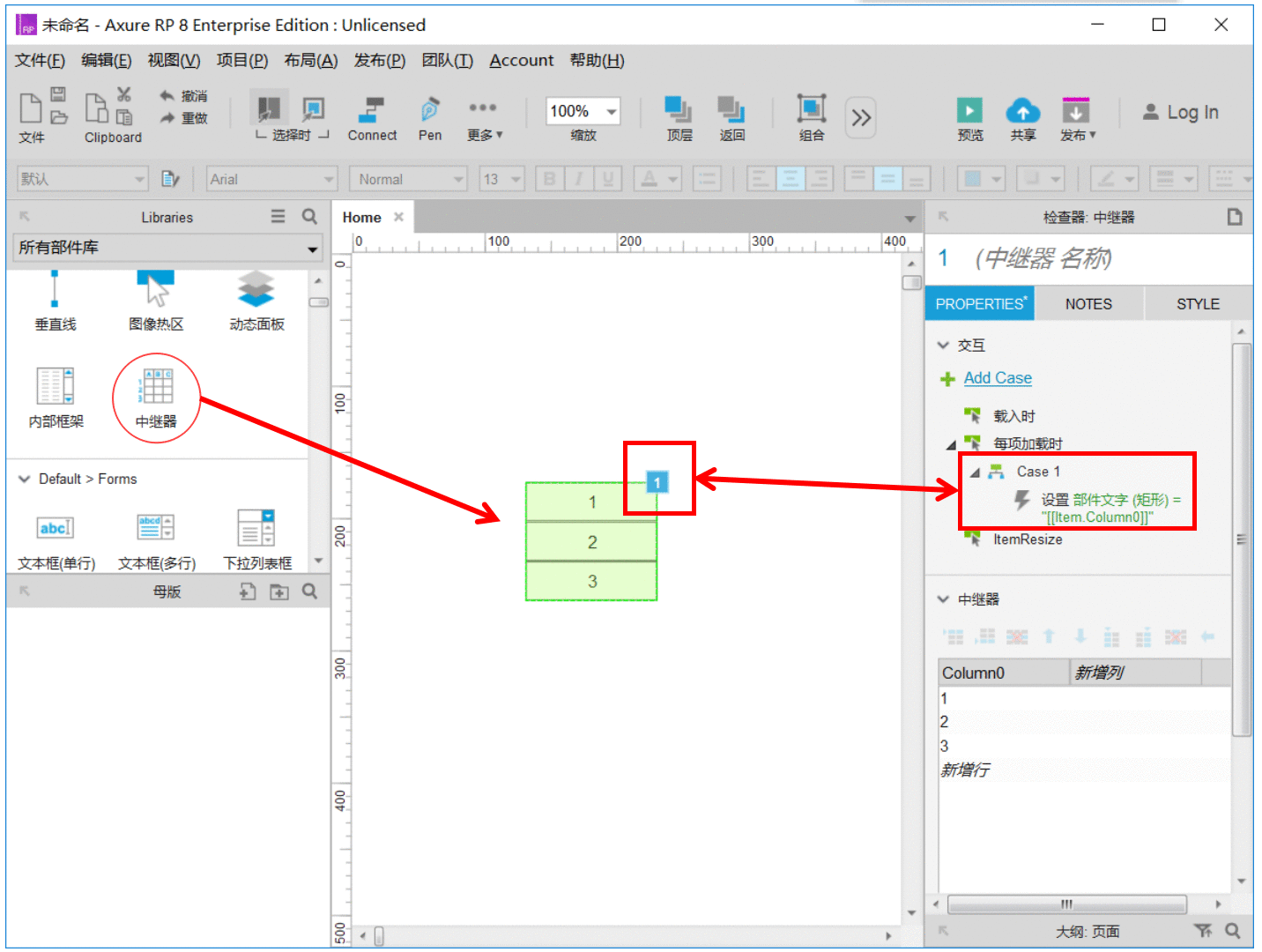Open the 发布 publish dropdown
The image size is (1262, 952).
coord(1077,119)
